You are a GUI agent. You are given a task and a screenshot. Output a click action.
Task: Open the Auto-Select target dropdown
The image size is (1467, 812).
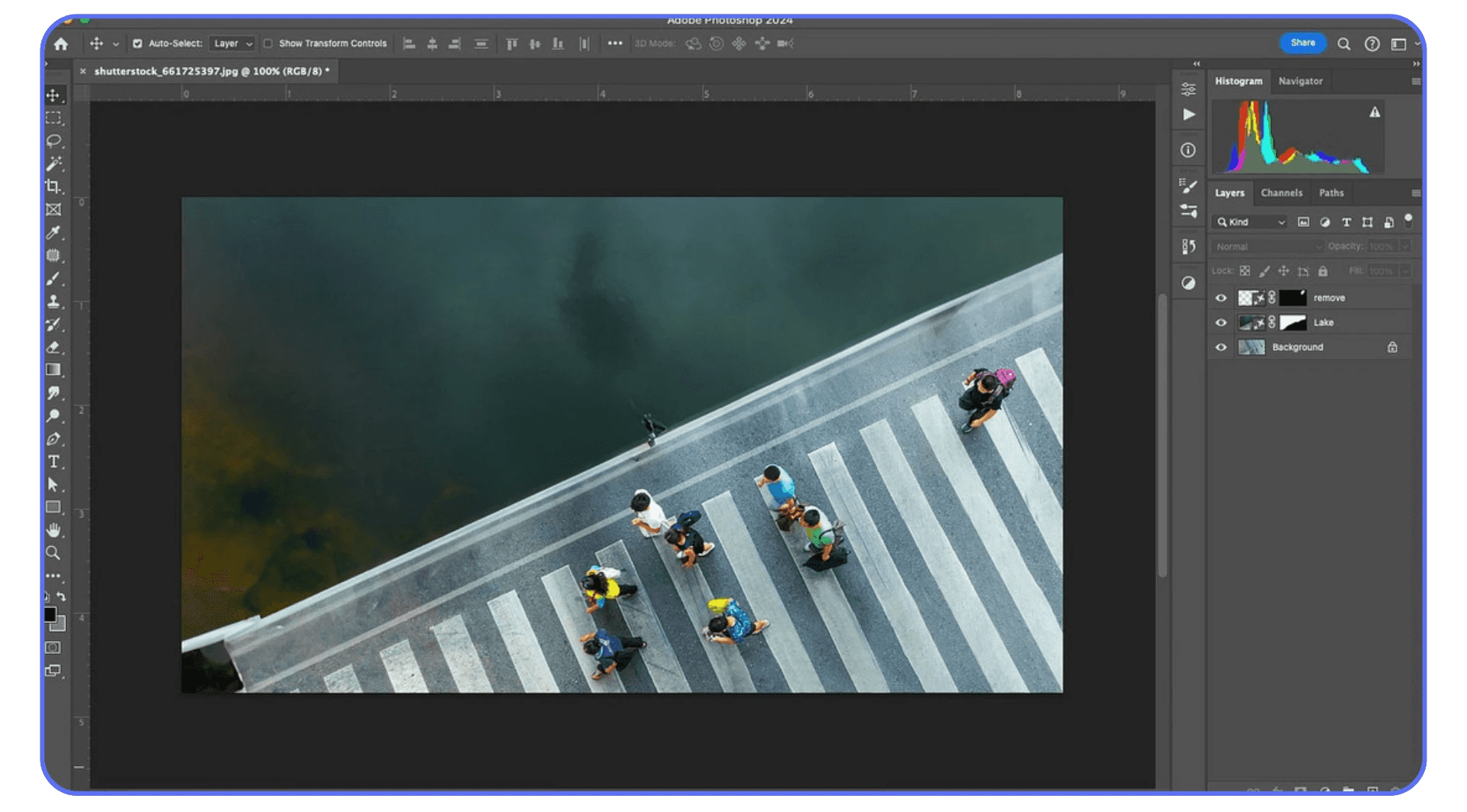[232, 44]
